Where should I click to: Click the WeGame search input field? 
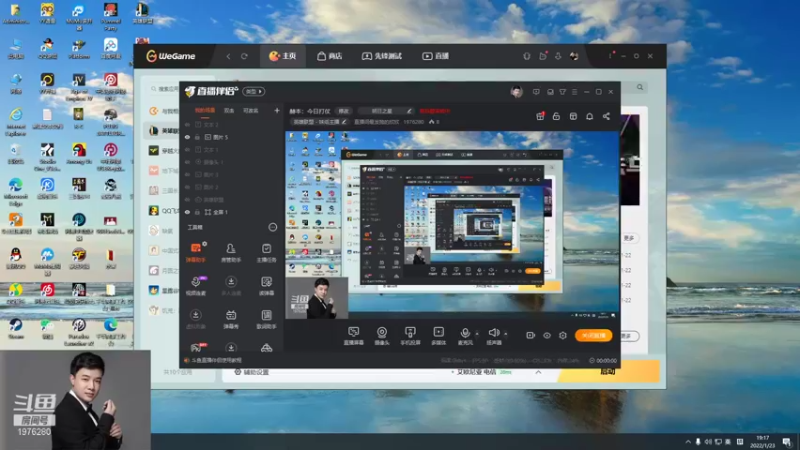(x=165, y=89)
